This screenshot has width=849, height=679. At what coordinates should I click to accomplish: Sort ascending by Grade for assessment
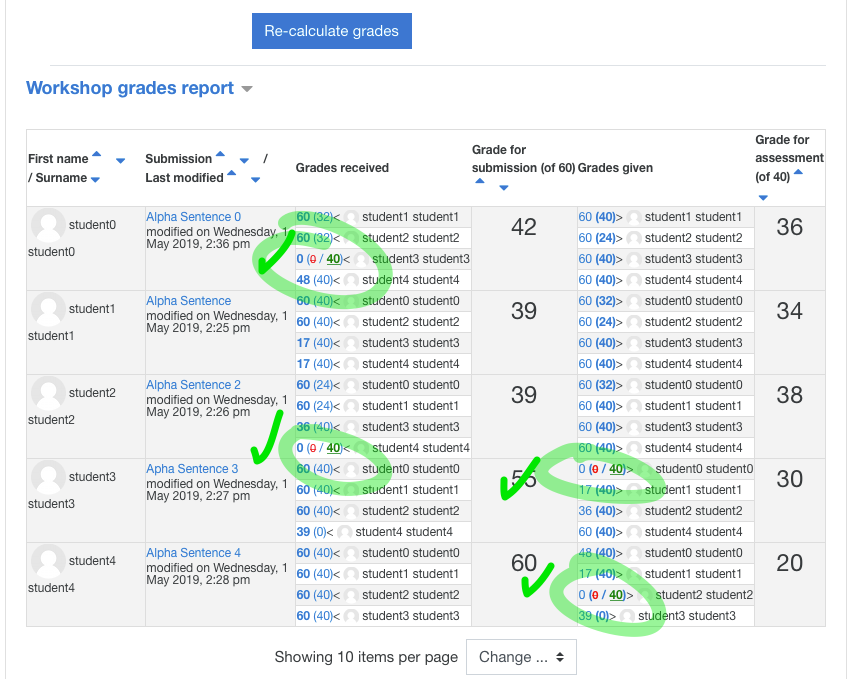pyautogui.click(x=798, y=173)
